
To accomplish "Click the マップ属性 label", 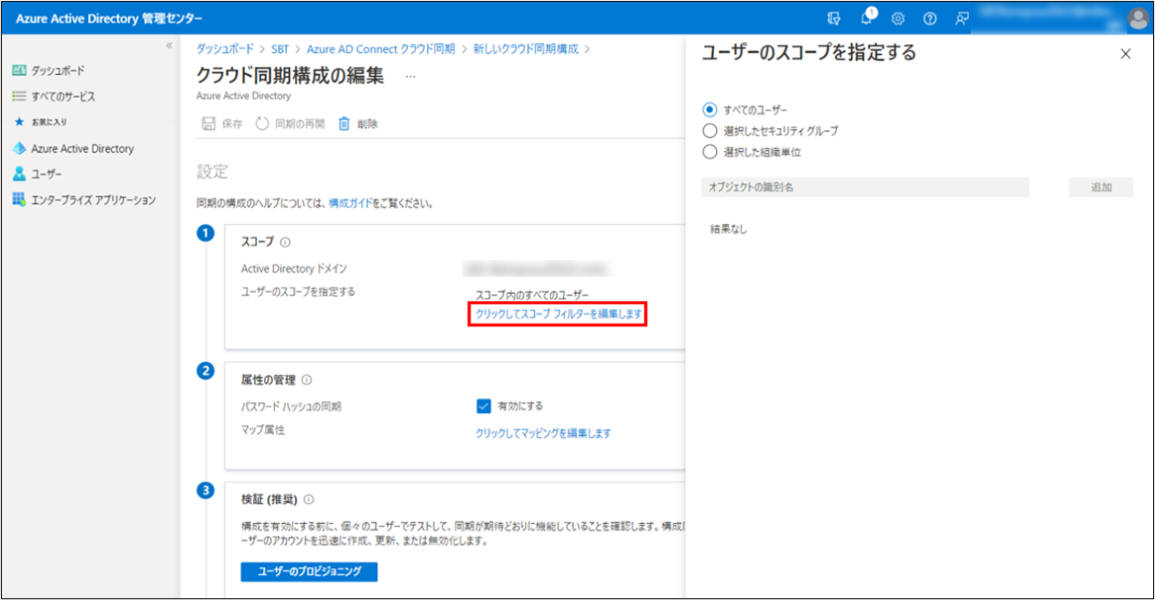I will click(x=263, y=430).
